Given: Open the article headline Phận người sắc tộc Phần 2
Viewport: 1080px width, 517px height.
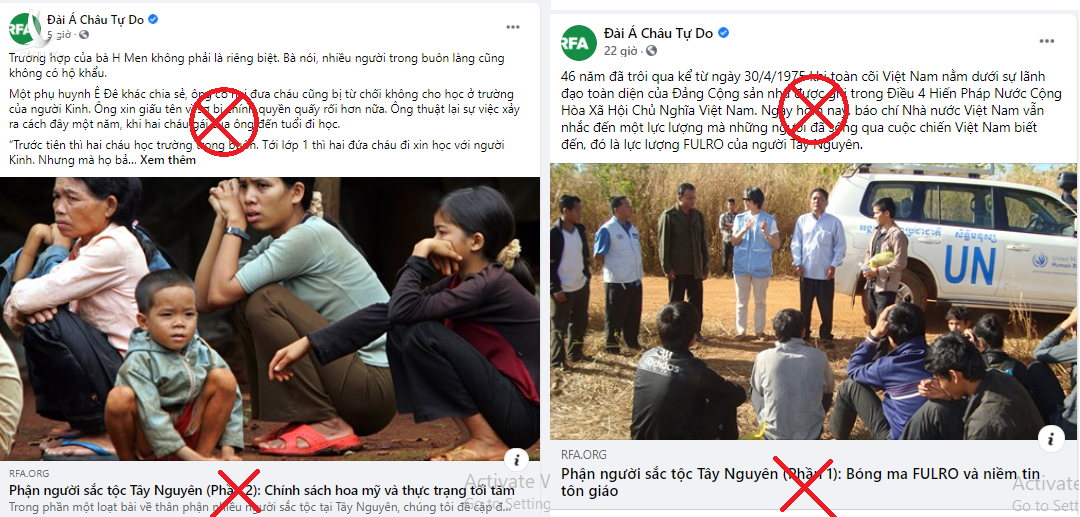Looking at the screenshot, I should click(x=262, y=490).
